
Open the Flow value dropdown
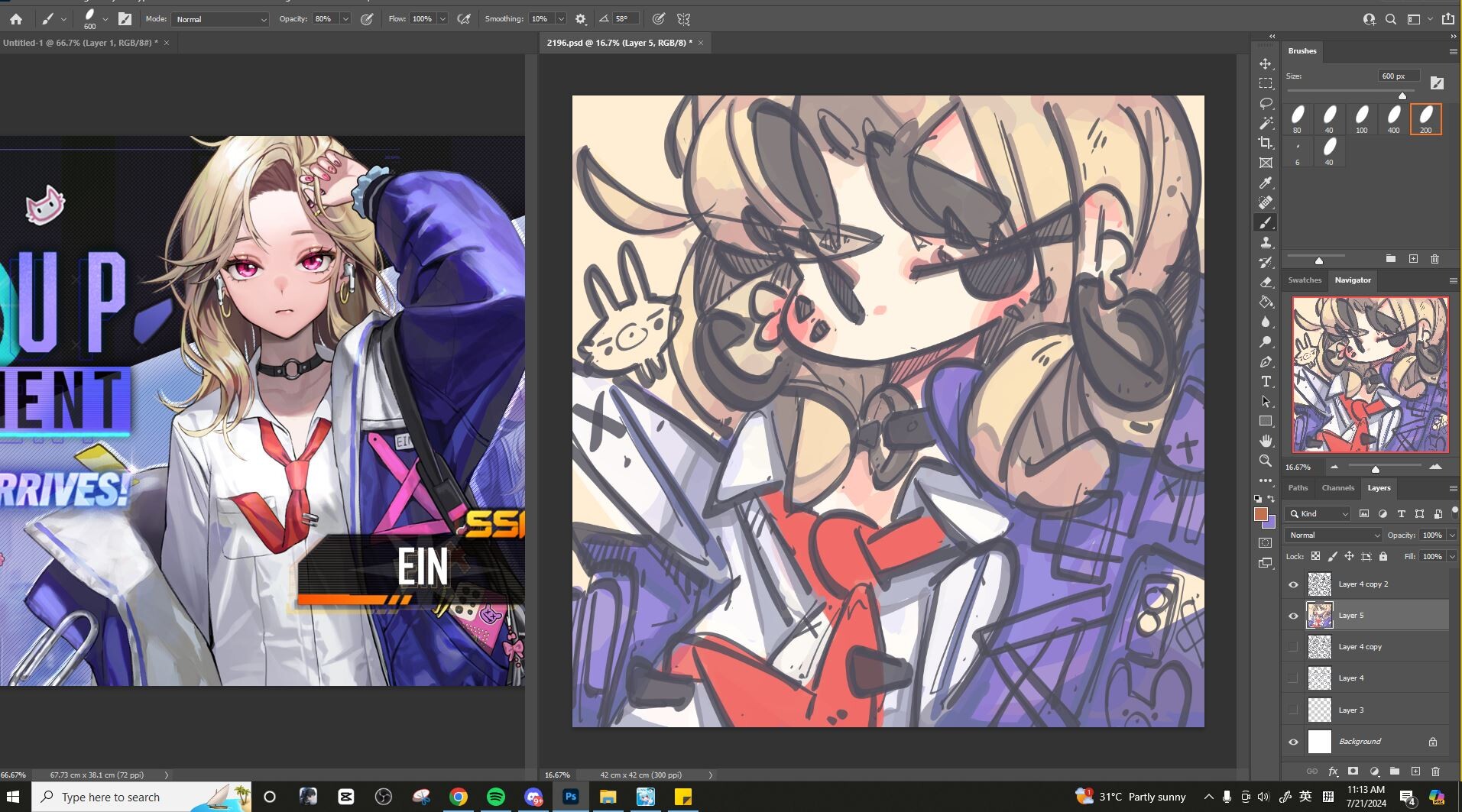pyautogui.click(x=442, y=19)
